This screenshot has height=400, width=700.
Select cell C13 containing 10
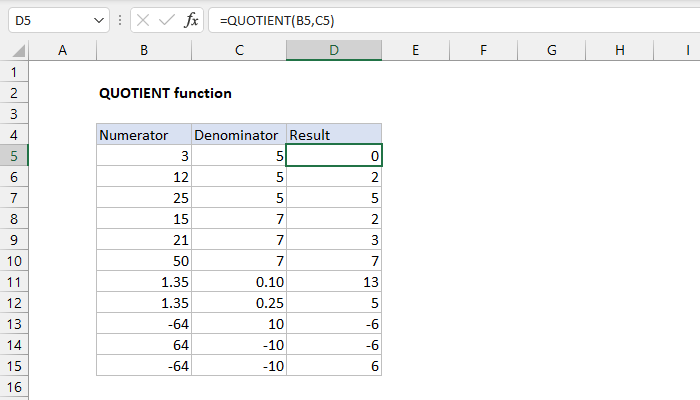239,324
